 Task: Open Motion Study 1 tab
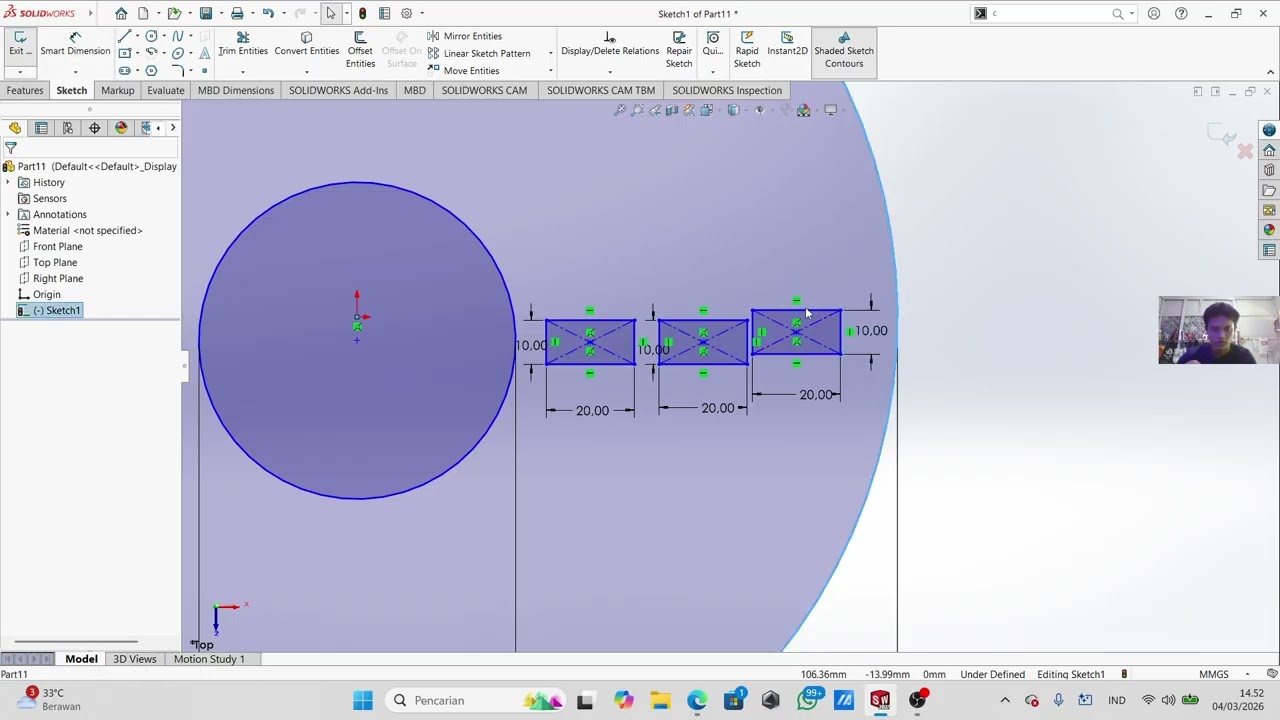click(209, 659)
